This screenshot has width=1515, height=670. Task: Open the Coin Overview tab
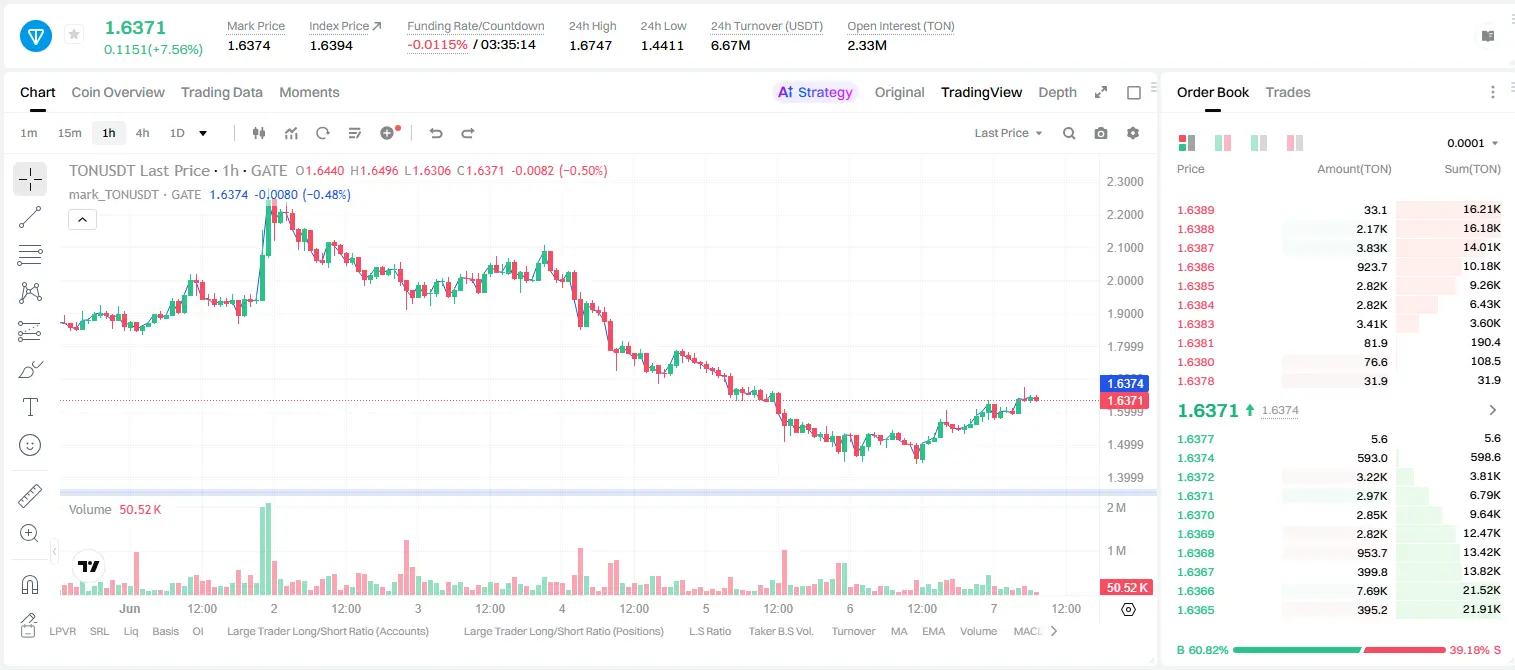pyautogui.click(x=118, y=92)
